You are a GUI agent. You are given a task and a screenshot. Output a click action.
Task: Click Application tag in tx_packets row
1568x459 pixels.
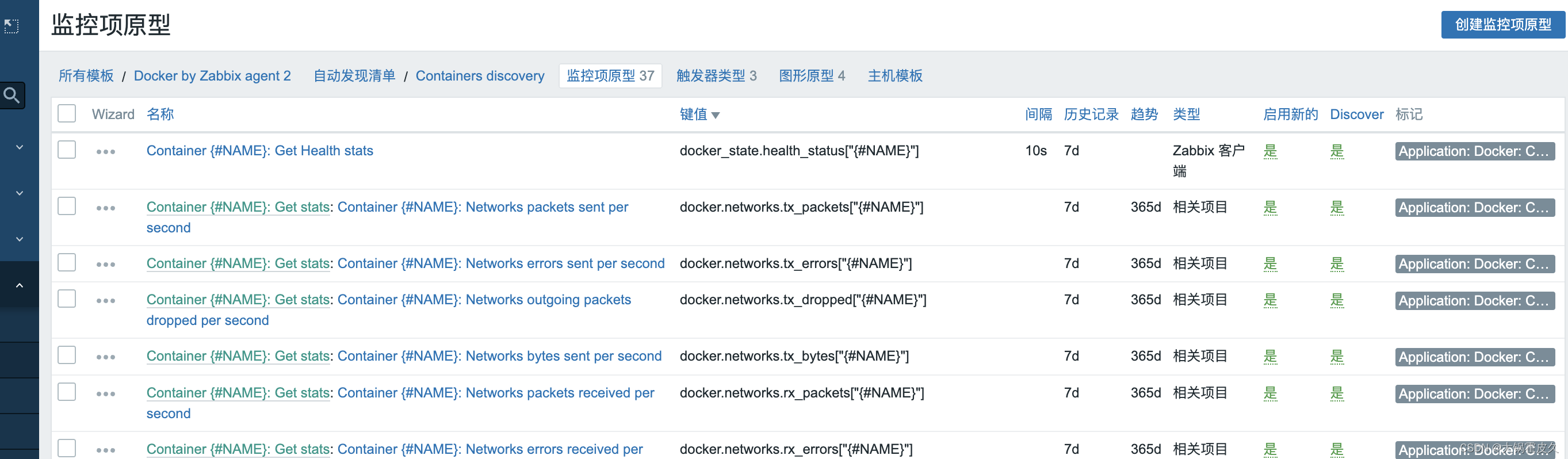[x=1475, y=208]
